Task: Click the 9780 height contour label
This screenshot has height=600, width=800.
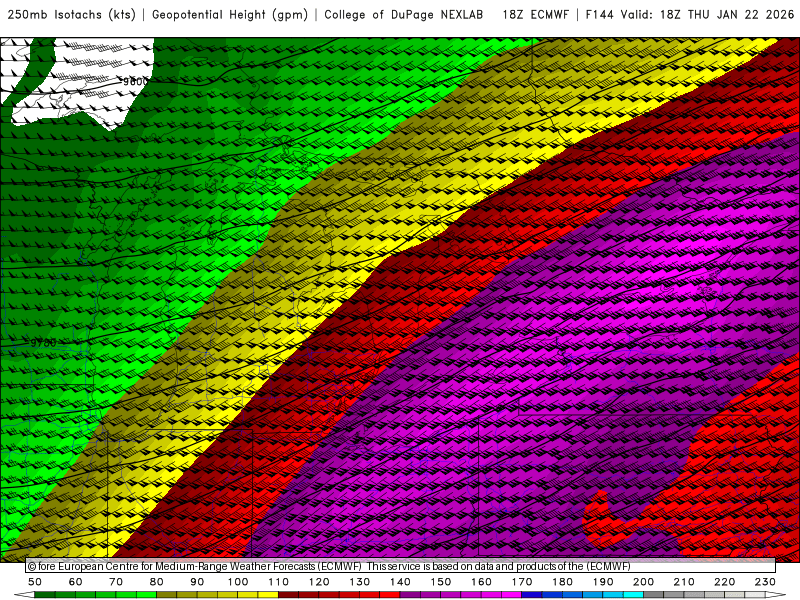Action: [43, 343]
